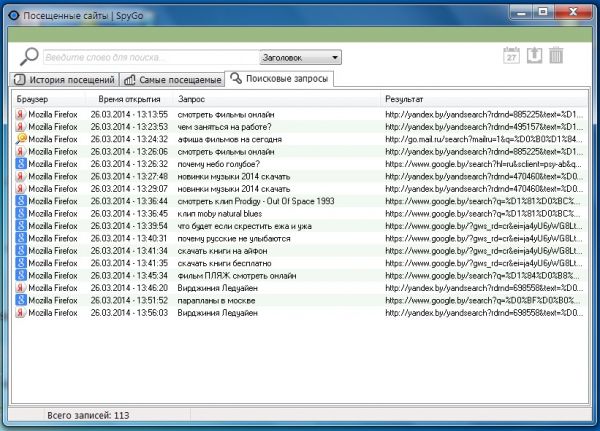This screenshot has width=600, height=431.
Task: Select query 'что будет если скрестить ежа и ужа'
Action: coord(245,226)
